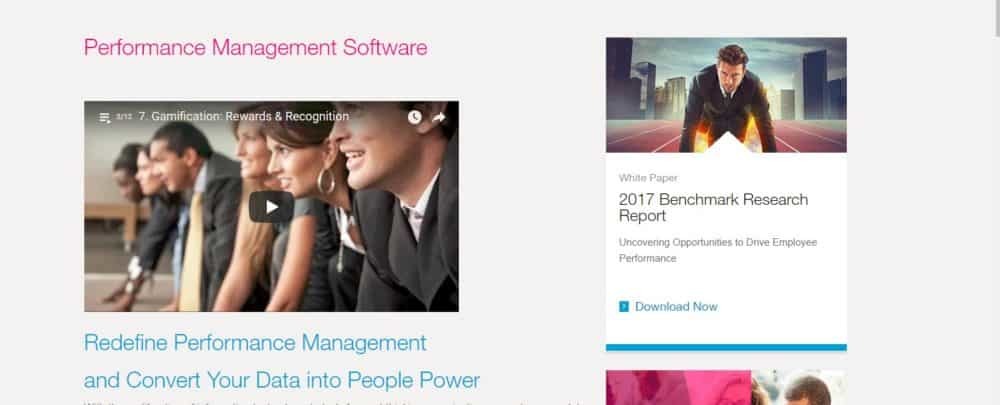
Task: Click the Download Now link
Action: (x=676, y=307)
